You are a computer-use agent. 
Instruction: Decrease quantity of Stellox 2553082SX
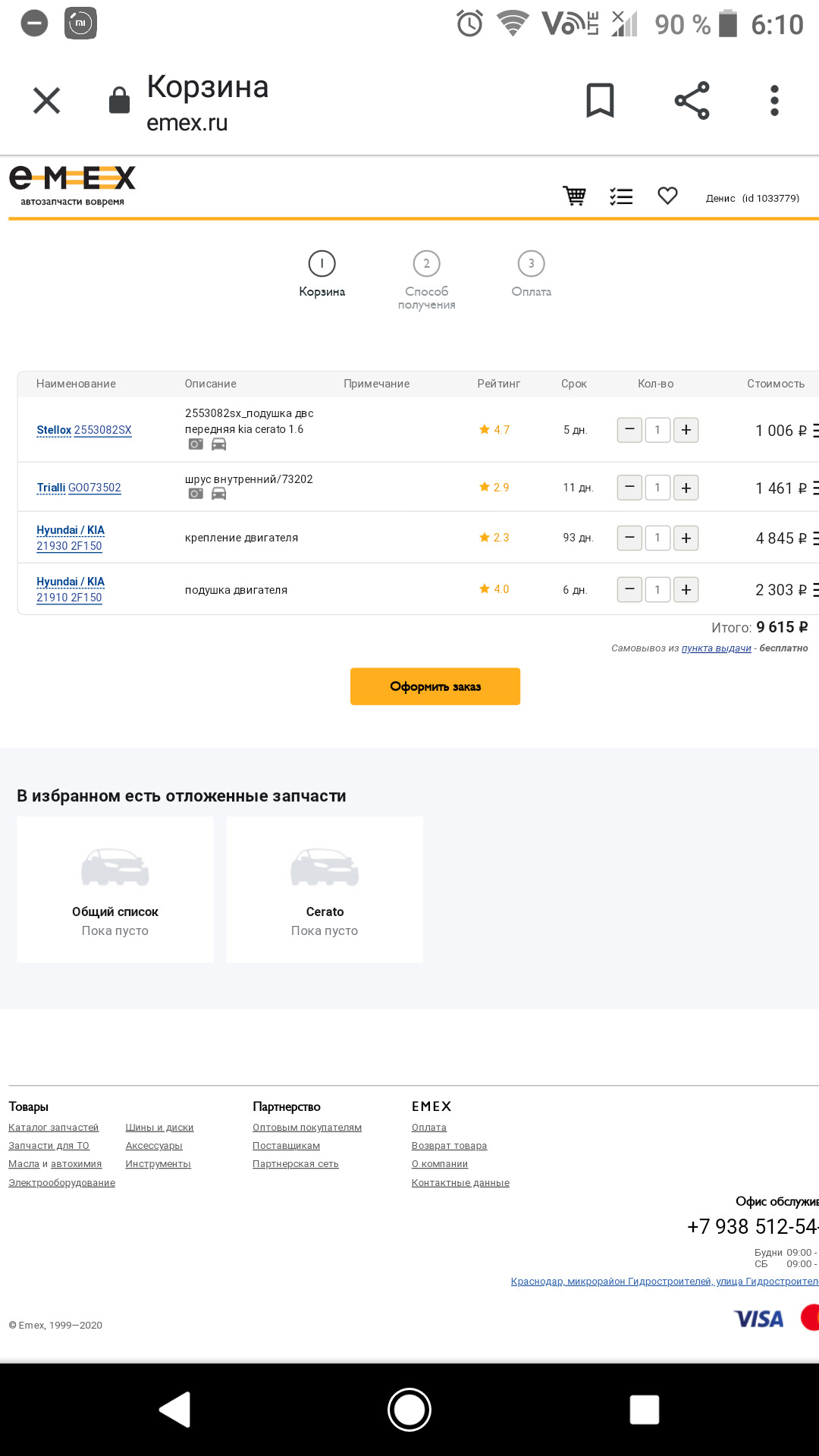pyautogui.click(x=629, y=430)
